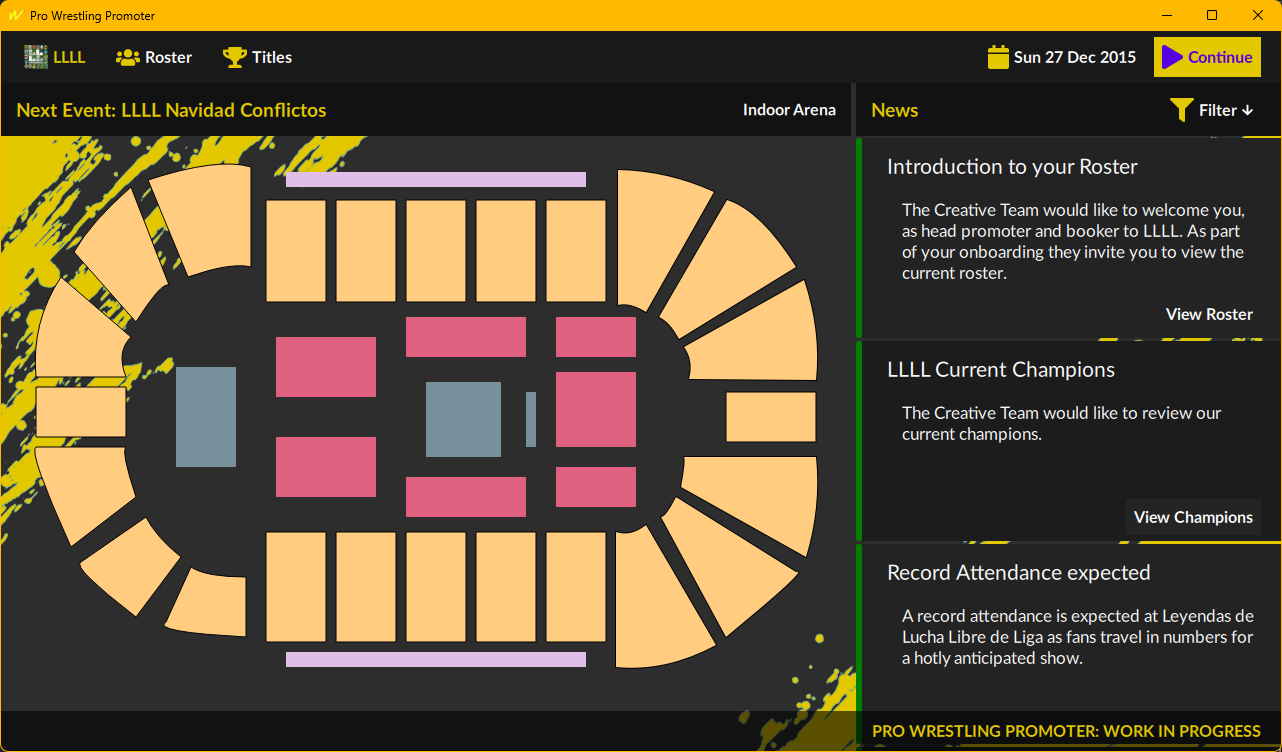Click the News filter funnel icon
The image size is (1282, 752).
tap(1181, 110)
